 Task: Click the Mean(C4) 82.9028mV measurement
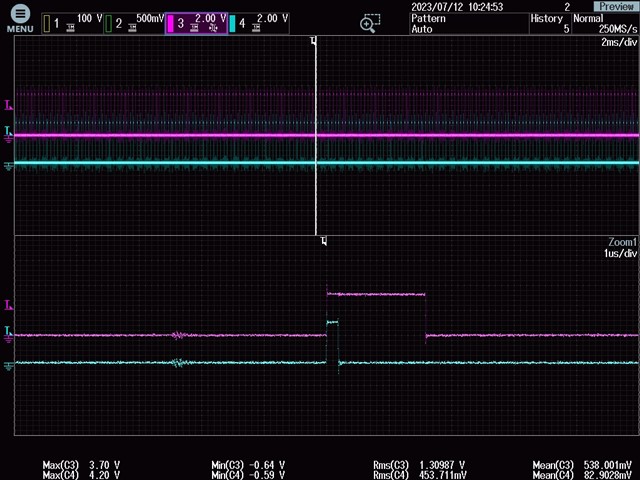coord(582,475)
